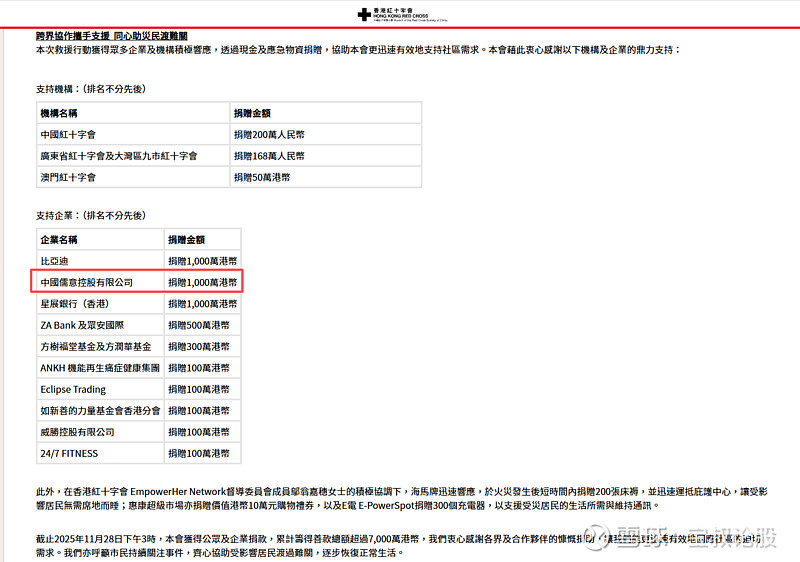This screenshot has width=800, height=562.
Task: Click the donation amount in the 星展銀行 row
Action: point(203,303)
